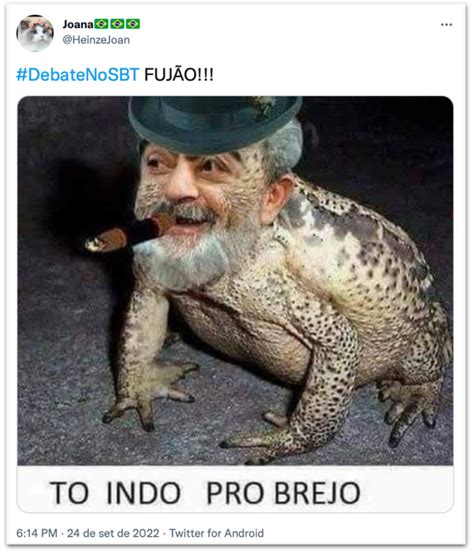Viewport: 474px width, 554px height.
Task: Click the word FUJÃO!!! in tweet text
Action: 179,75
